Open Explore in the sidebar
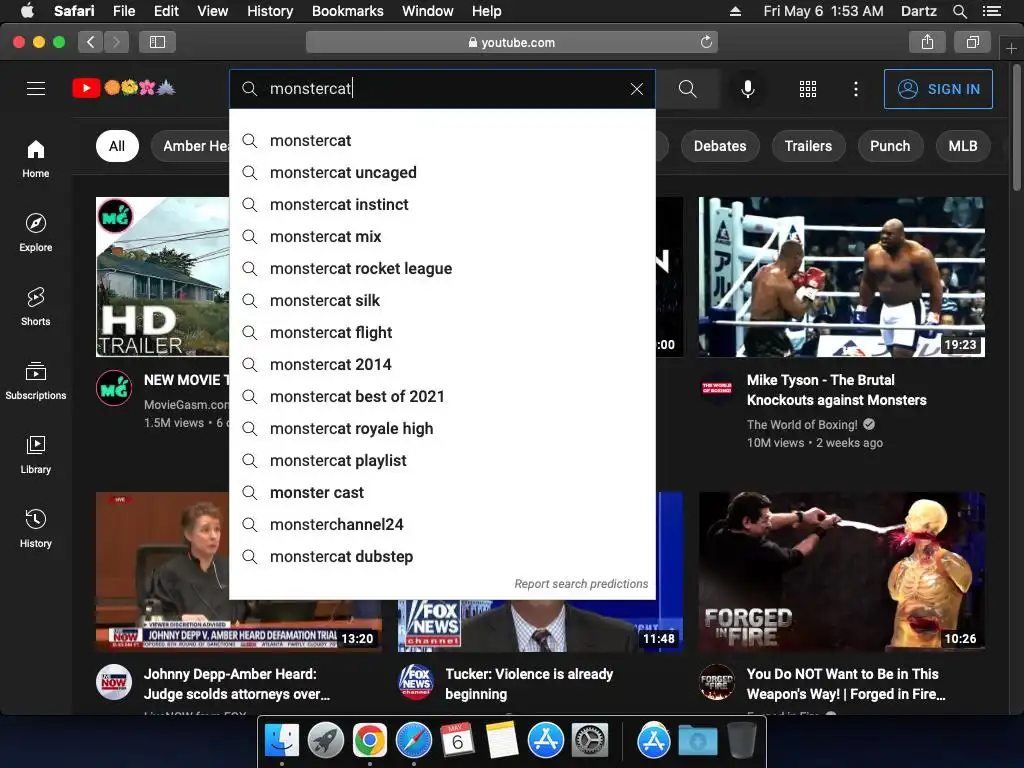1024x768 pixels. click(x=36, y=232)
